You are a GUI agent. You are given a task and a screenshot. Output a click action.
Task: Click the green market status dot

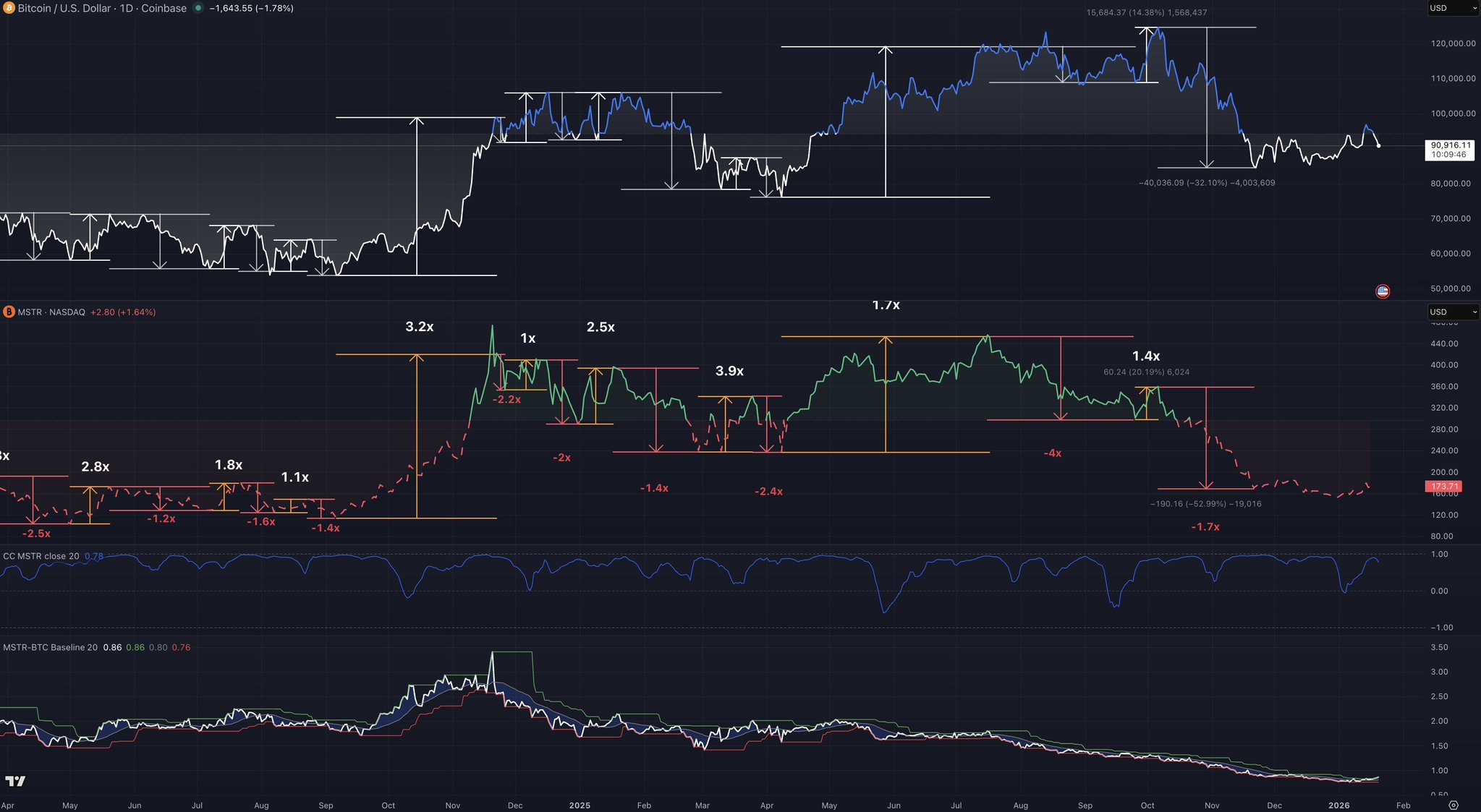pyautogui.click(x=198, y=9)
